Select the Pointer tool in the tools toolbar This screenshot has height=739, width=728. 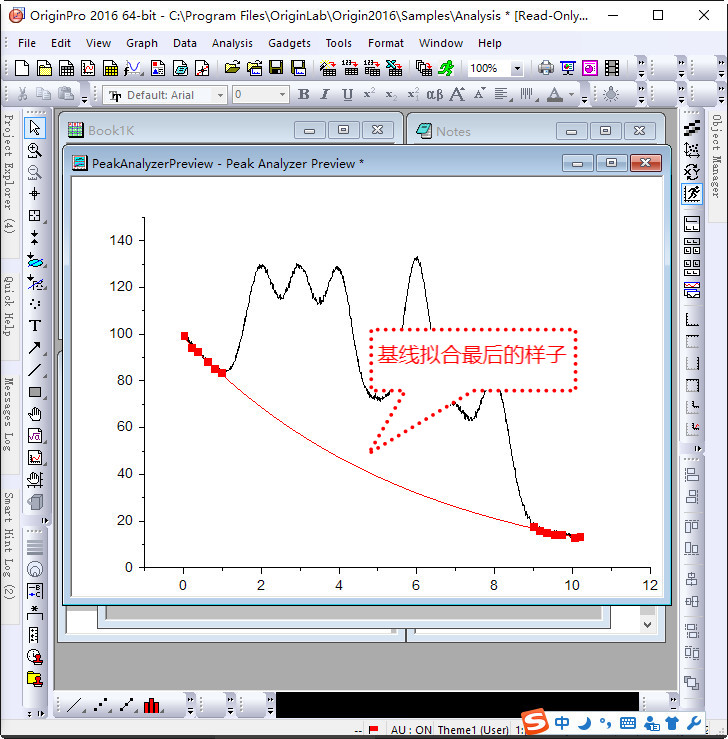[35, 128]
